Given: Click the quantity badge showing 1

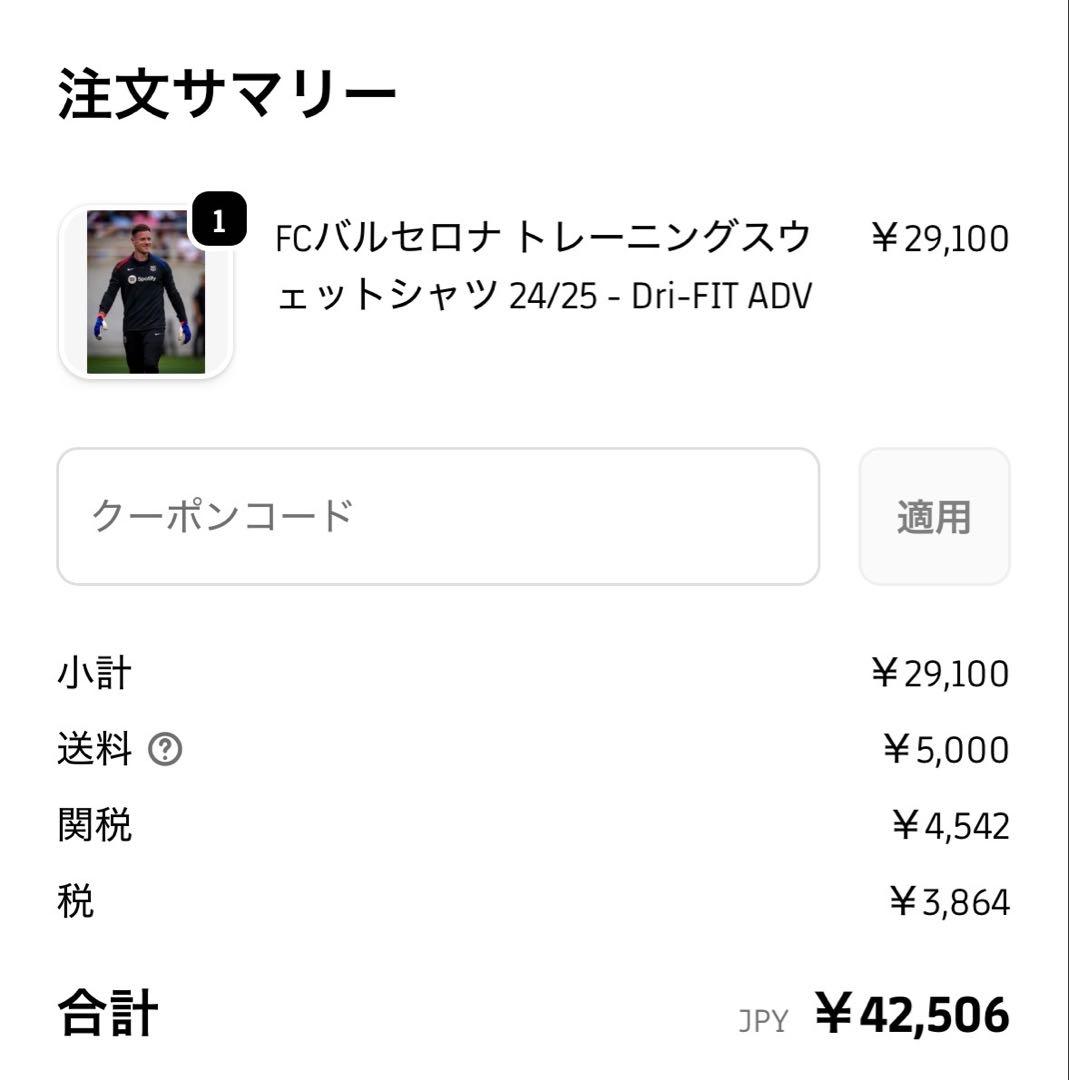Looking at the screenshot, I should (219, 219).
